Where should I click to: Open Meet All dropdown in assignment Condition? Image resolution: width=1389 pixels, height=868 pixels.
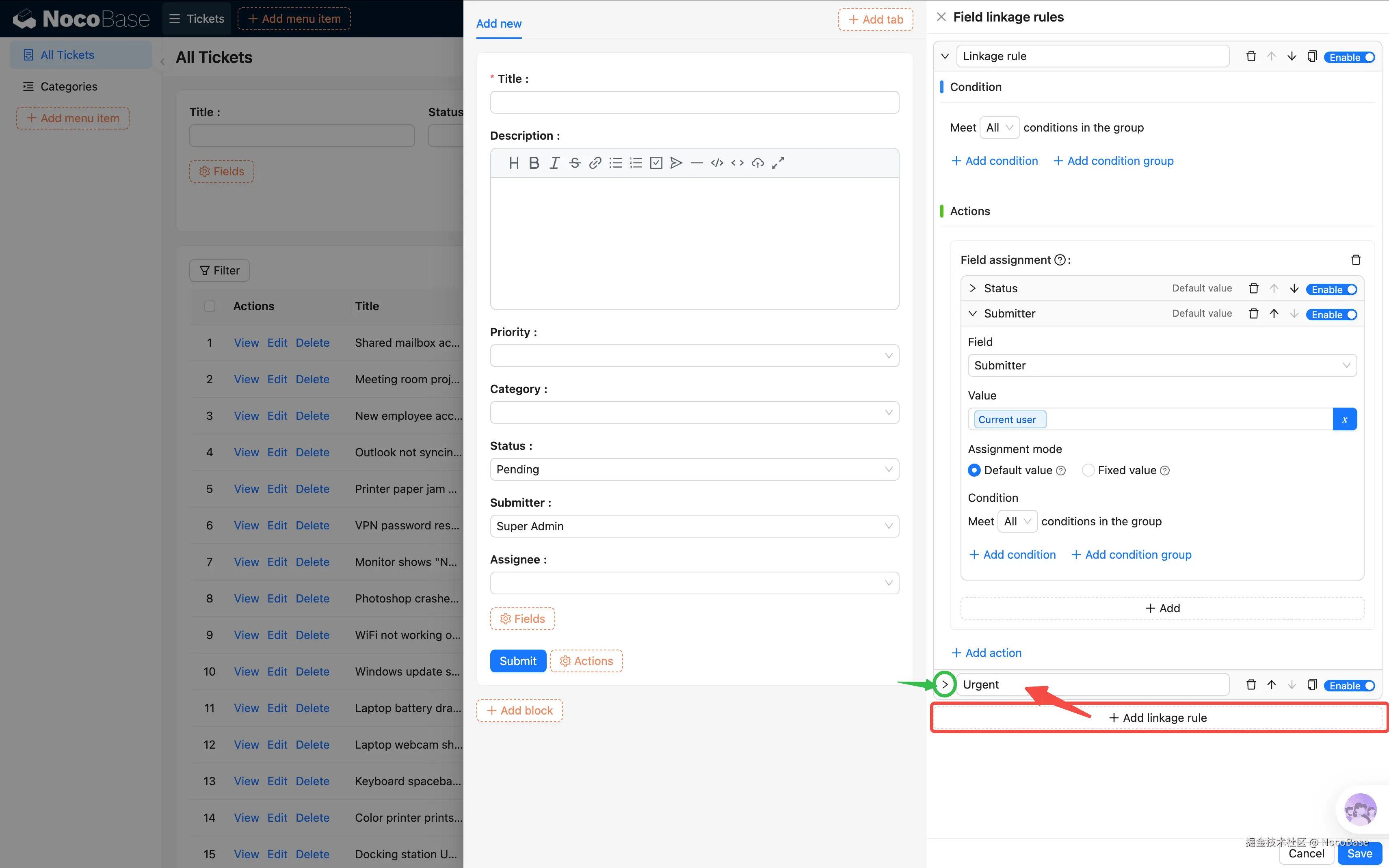click(x=1017, y=521)
